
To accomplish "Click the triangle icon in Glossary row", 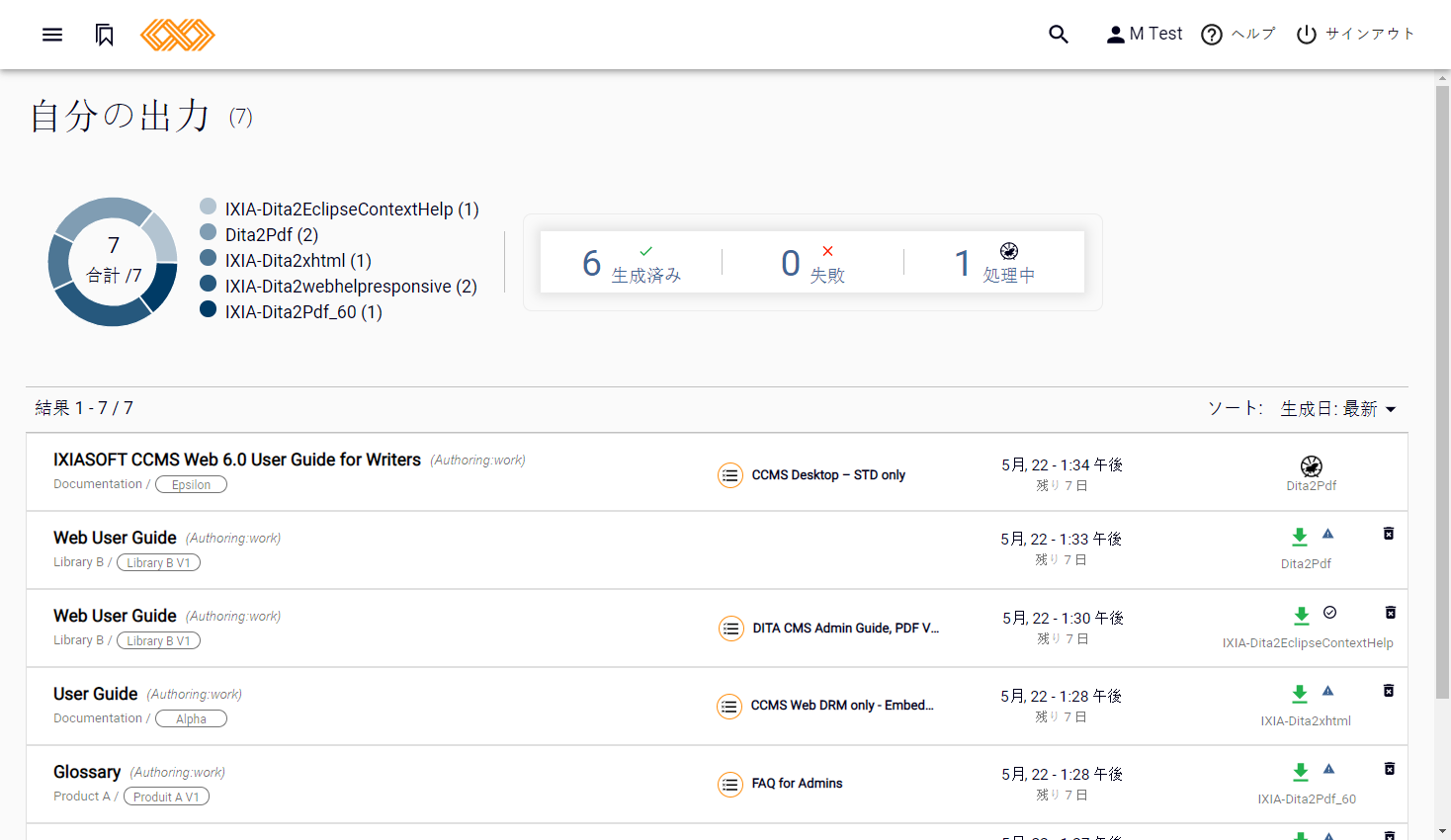I will (x=1329, y=769).
